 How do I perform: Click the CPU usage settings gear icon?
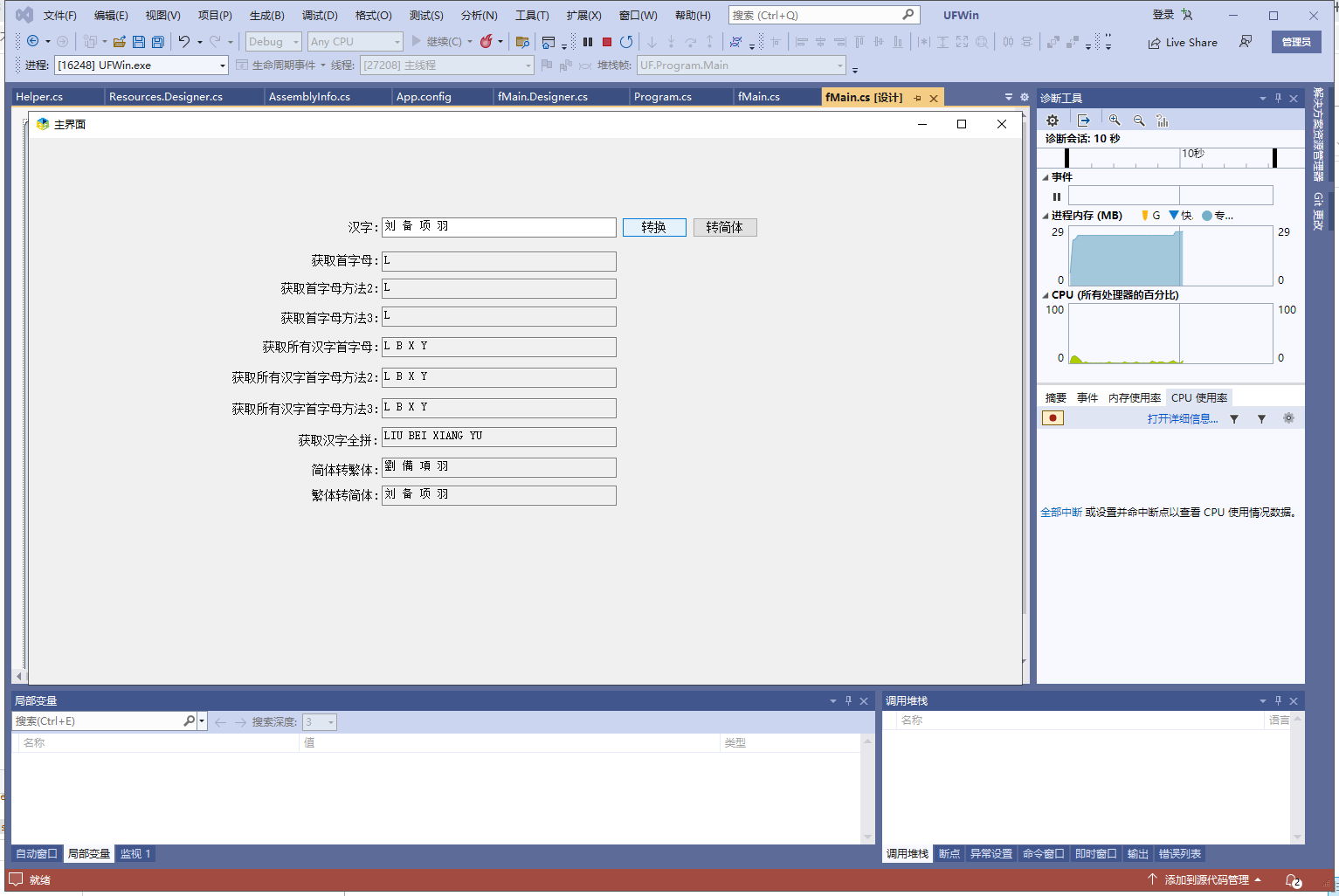1288,418
